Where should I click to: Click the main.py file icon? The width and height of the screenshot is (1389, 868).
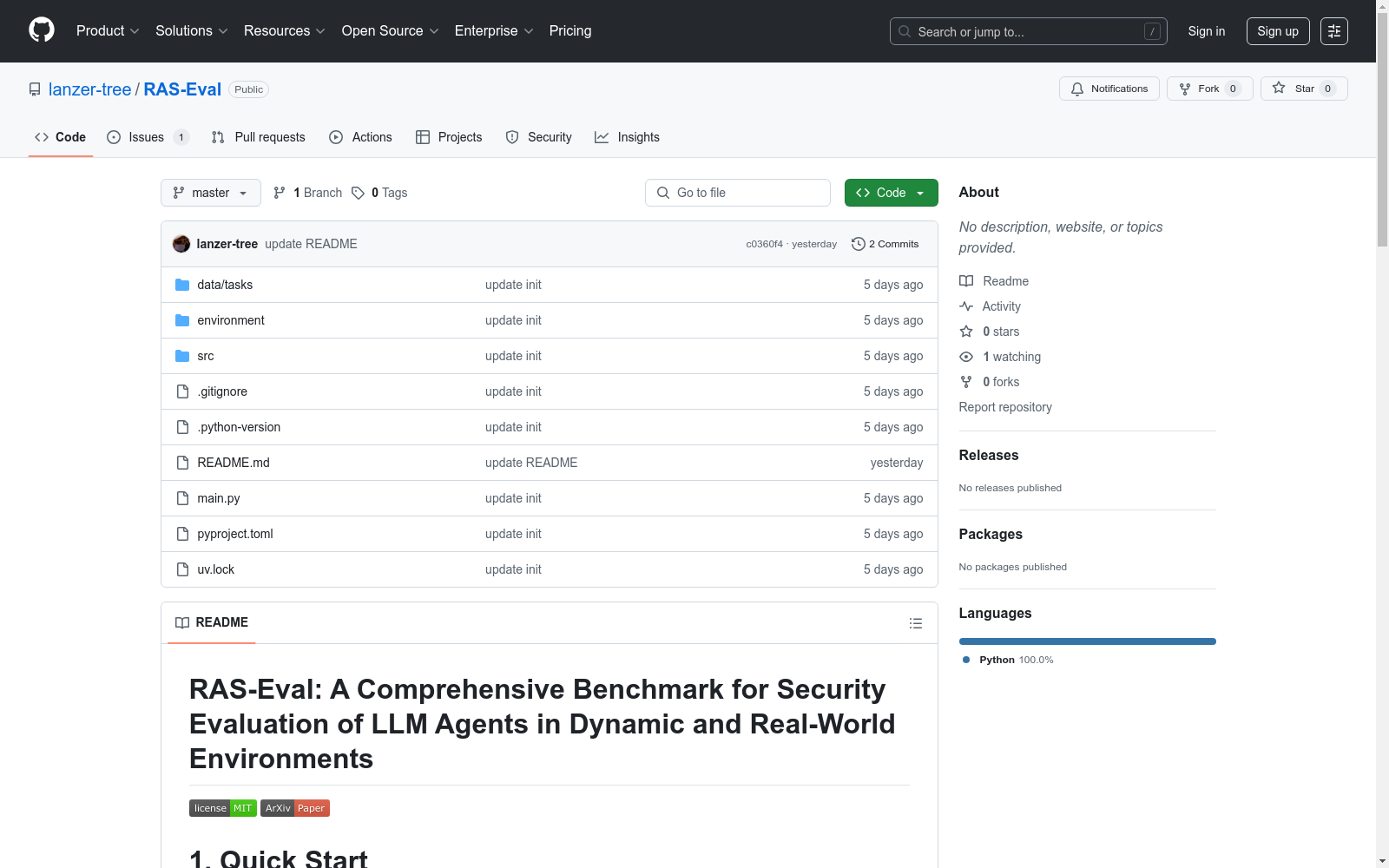(x=182, y=498)
